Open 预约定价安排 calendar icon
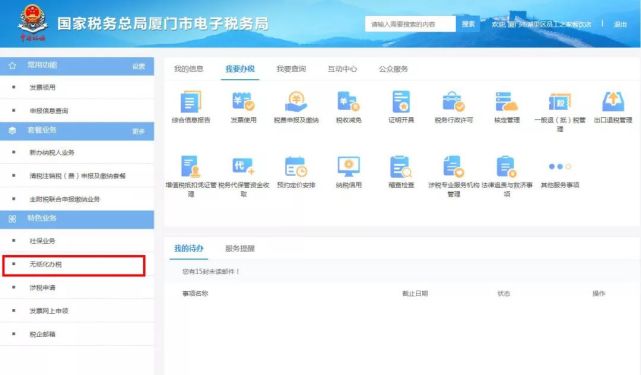The height and width of the screenshot is (375, 641). (296, 166)
